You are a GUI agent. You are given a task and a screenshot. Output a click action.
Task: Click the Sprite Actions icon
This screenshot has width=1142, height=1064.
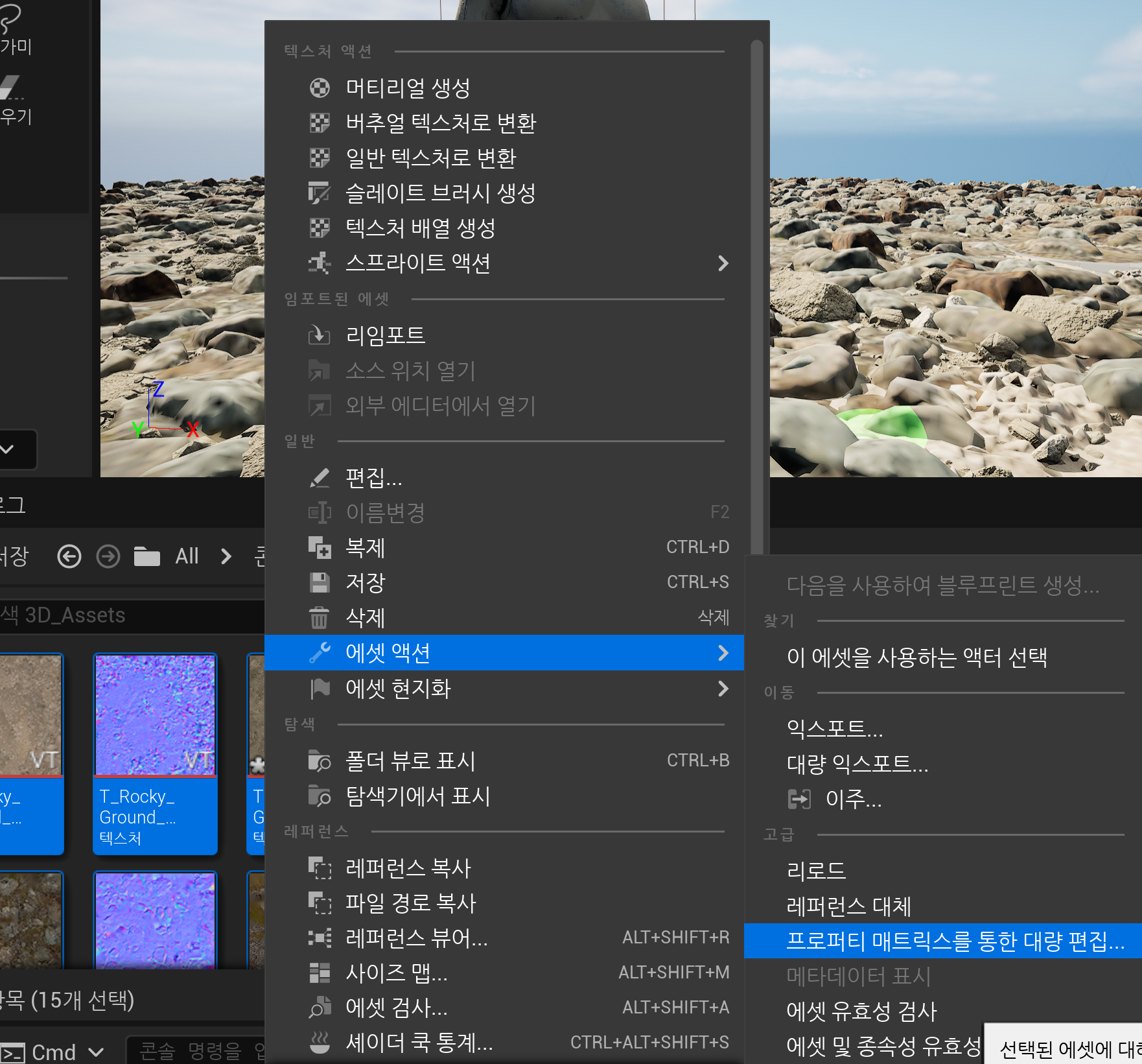[320, 263]
